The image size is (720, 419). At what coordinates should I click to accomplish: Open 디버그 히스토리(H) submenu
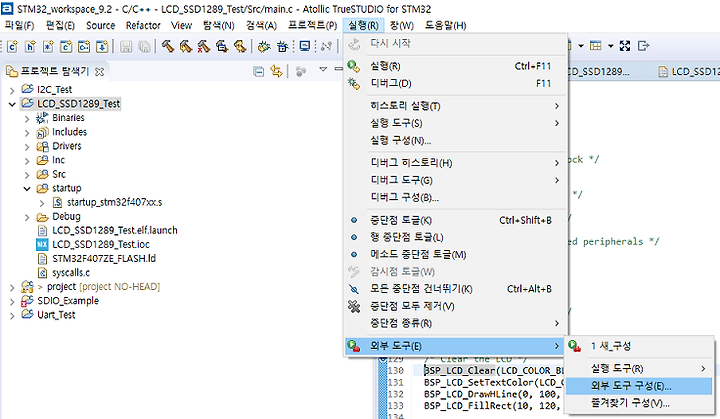coord(456,163)
